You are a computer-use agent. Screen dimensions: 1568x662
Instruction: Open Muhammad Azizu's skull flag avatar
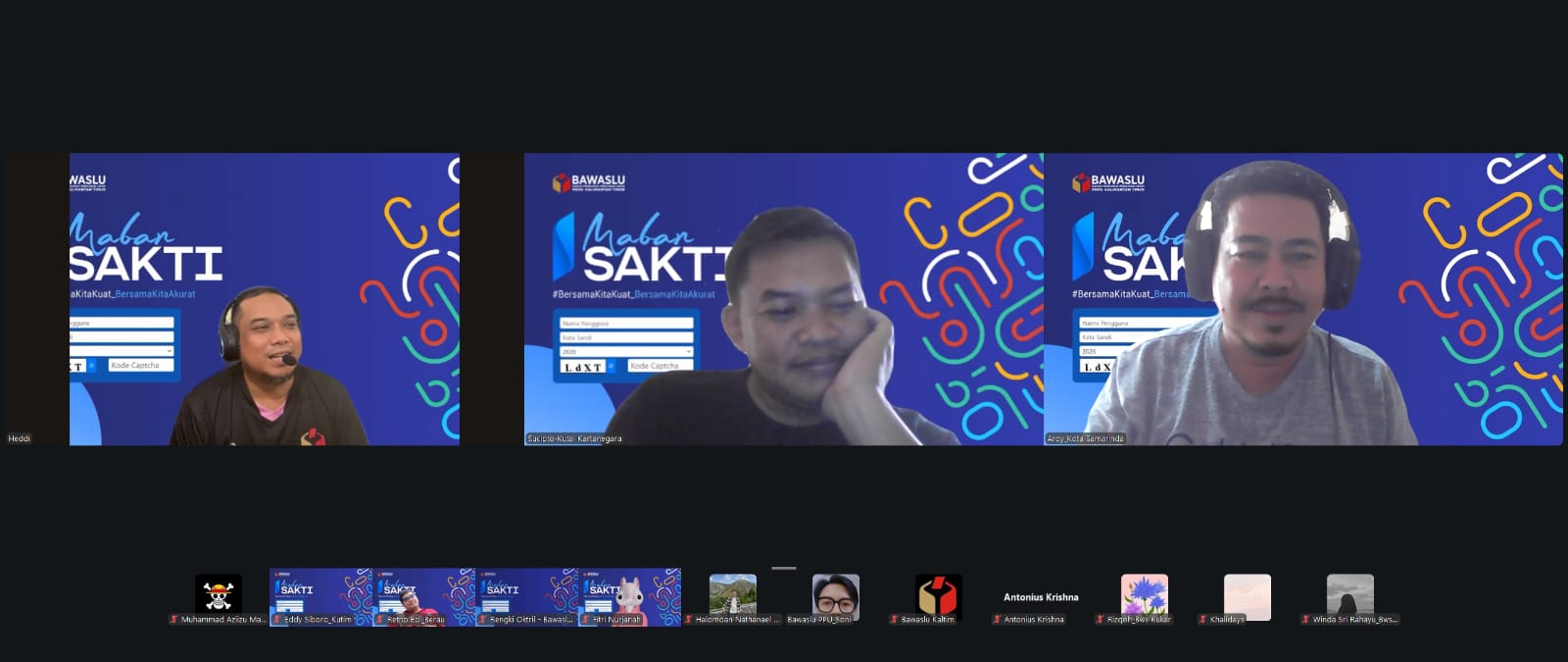click(x=219, y=594)
